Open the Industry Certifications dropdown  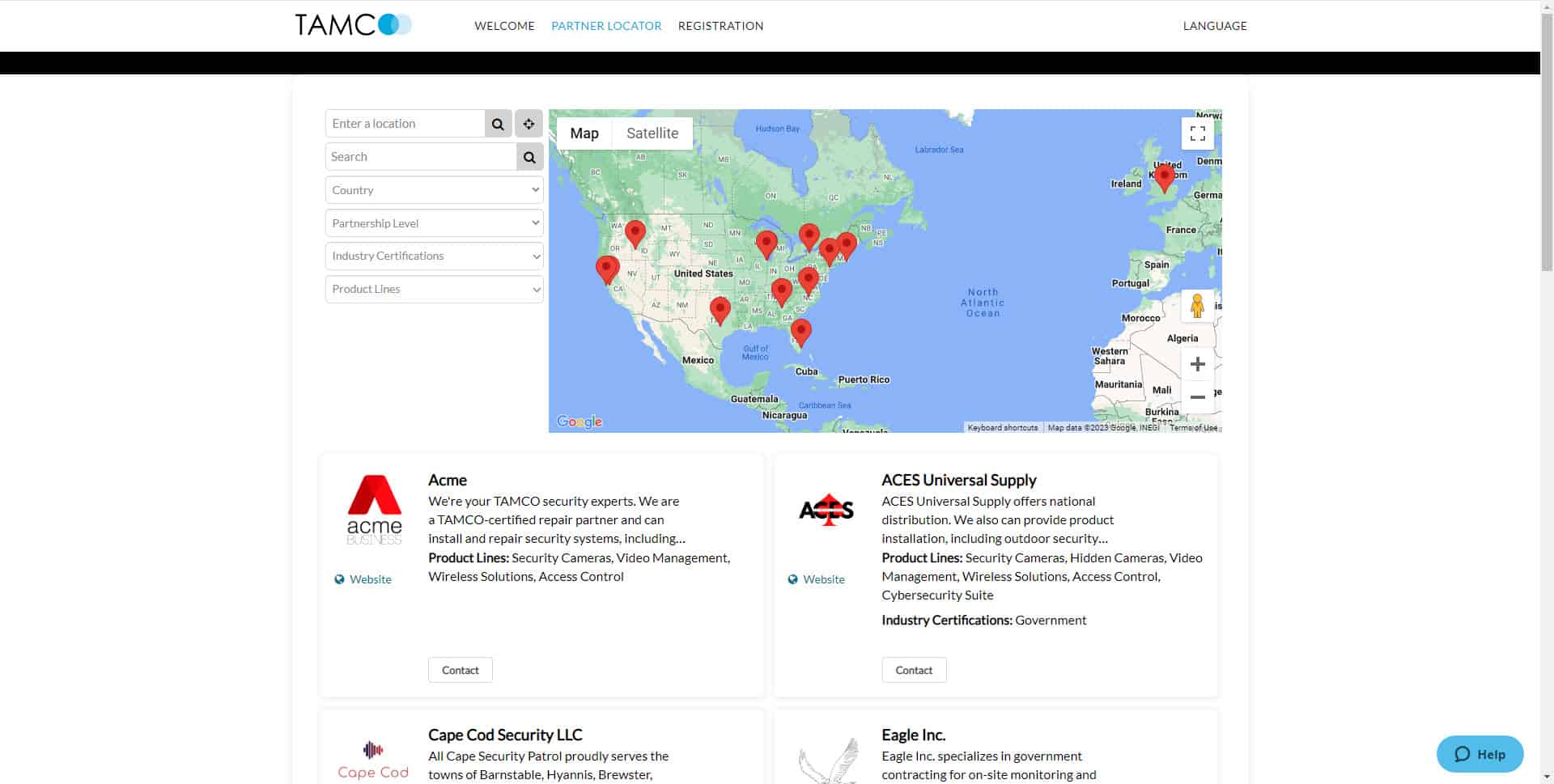pos(434,256)
